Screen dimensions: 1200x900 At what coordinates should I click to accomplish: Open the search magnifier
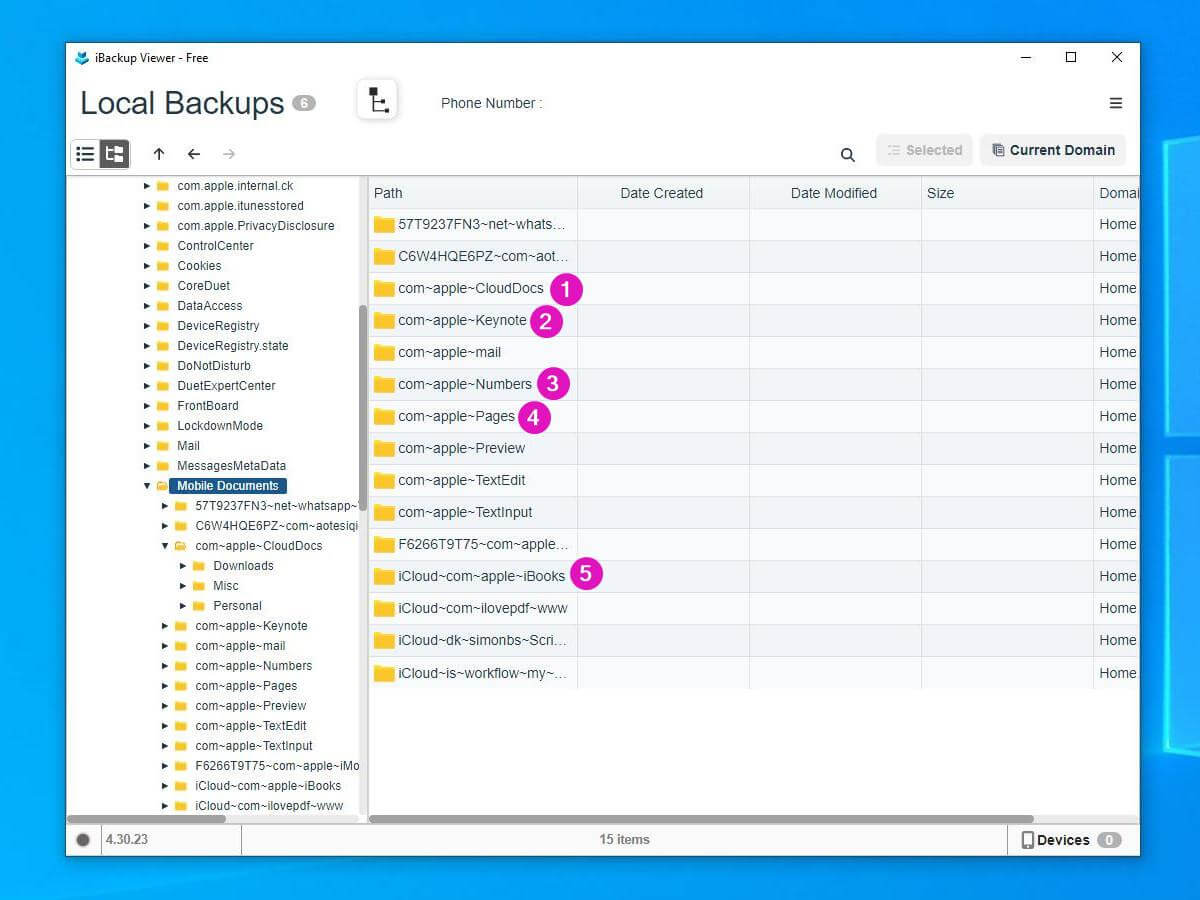(x=848, y=155)
